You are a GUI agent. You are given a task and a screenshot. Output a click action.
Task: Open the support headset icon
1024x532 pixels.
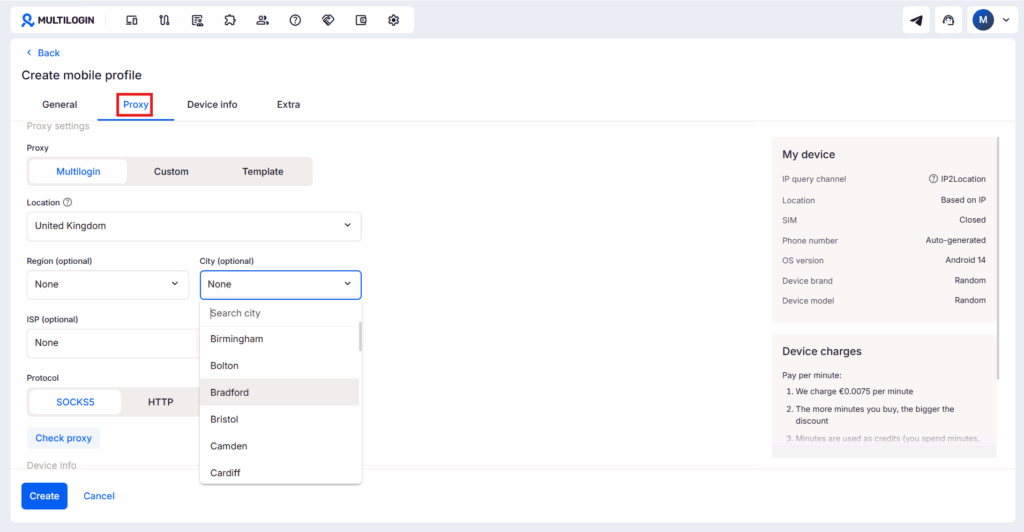[948, 20]
